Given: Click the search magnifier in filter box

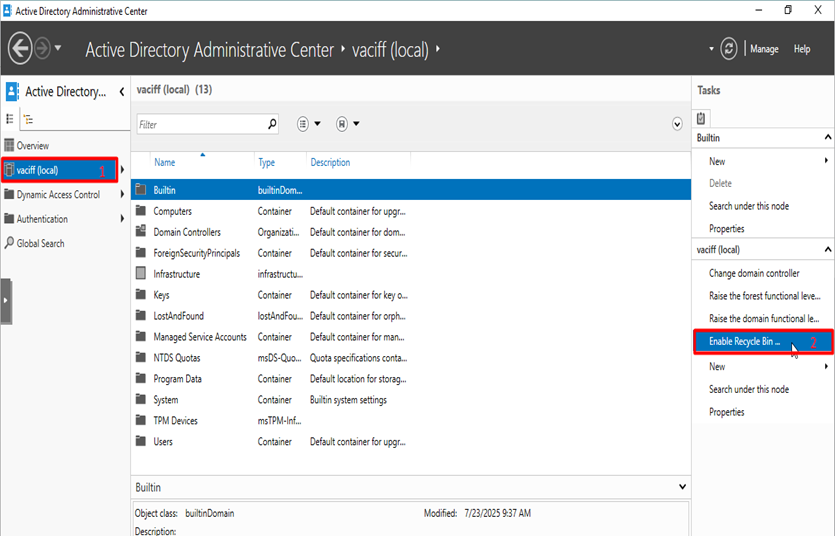Looking at the screenshot, I should 272,125.
